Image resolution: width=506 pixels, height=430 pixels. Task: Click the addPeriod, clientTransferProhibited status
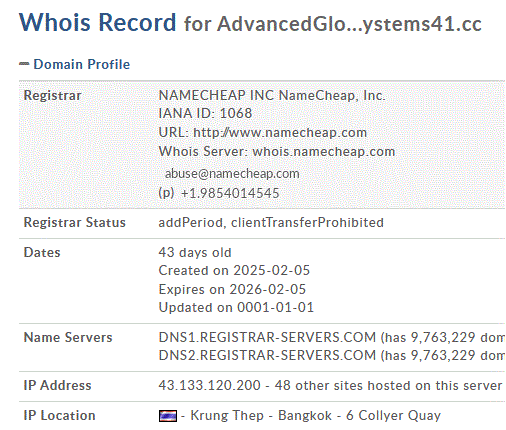pos(271,222)
